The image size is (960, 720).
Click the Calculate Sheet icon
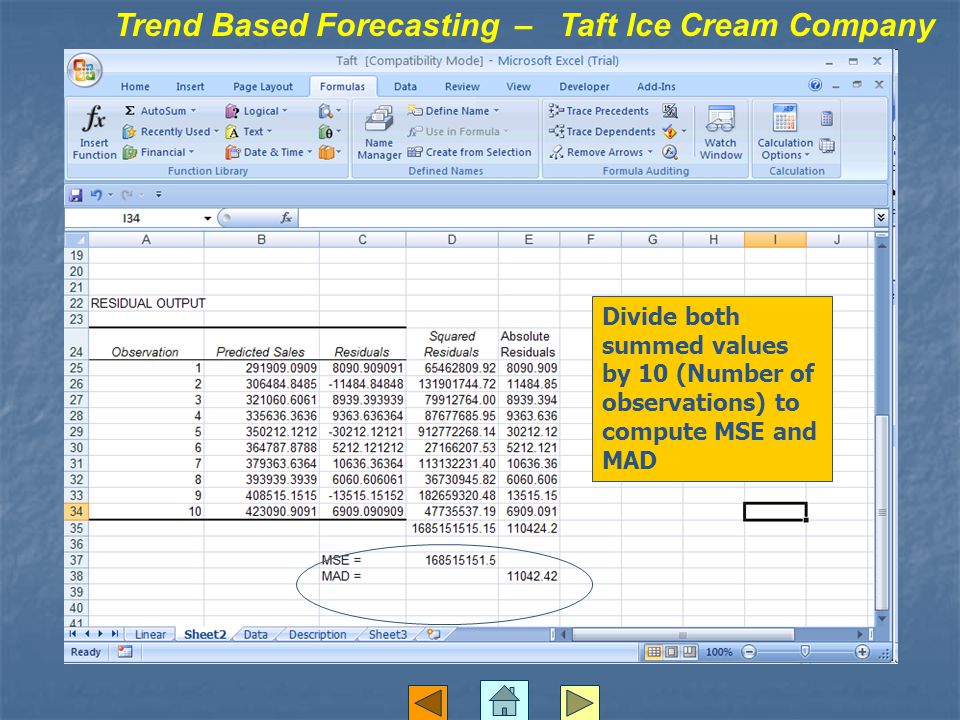point(827,146)
